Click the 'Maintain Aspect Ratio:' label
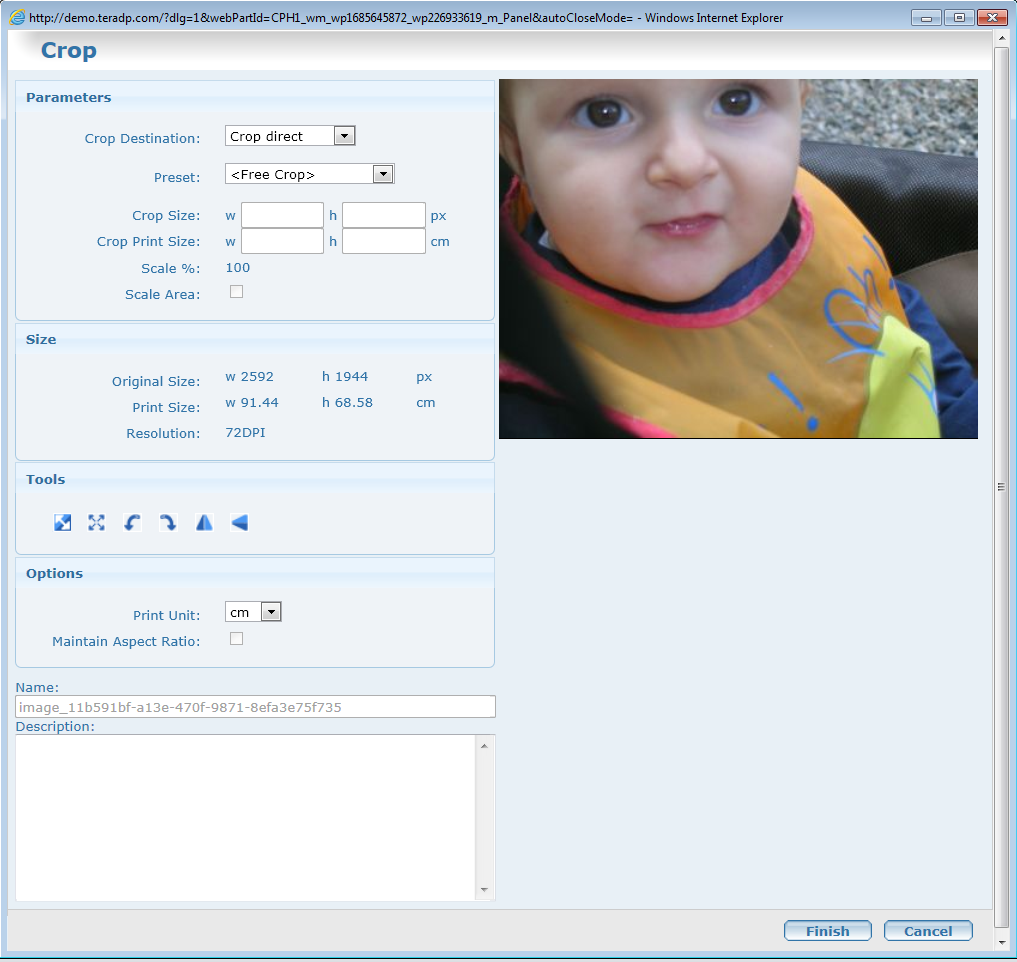The height and width of the screenshot is (962, 1017). click(x=126, y=642)
